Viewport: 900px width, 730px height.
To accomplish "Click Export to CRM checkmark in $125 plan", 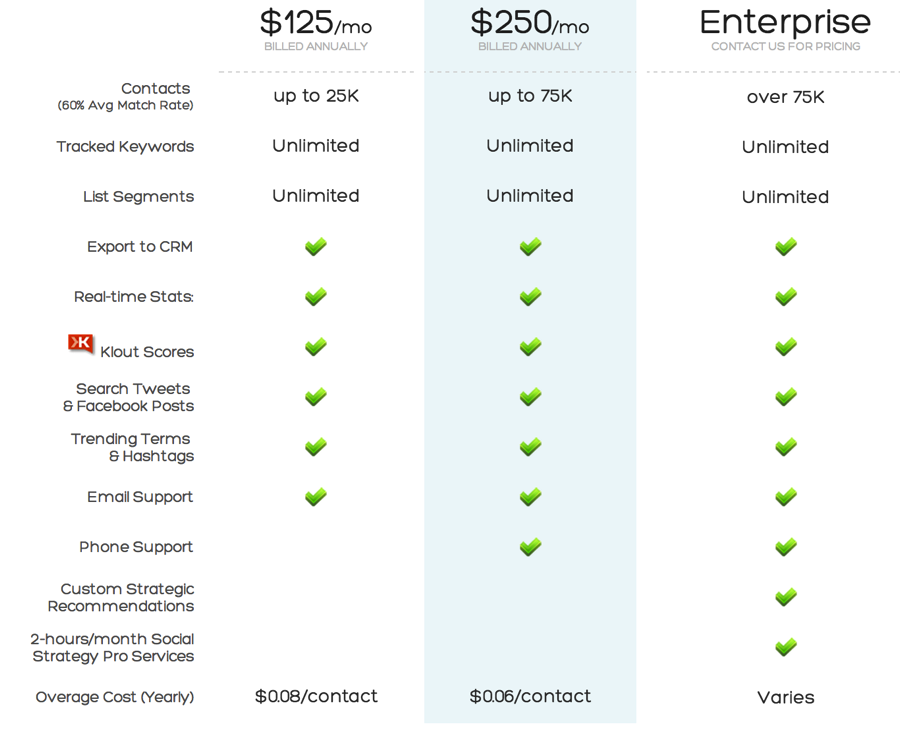I will 316,247.
